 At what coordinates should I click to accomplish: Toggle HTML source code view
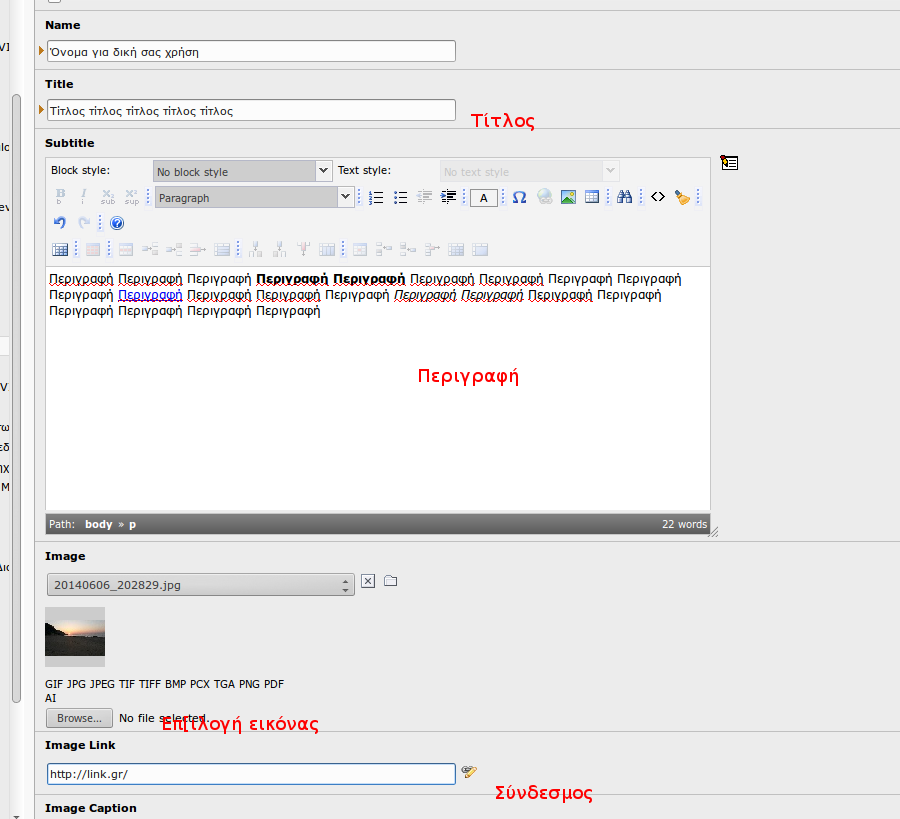657,198
